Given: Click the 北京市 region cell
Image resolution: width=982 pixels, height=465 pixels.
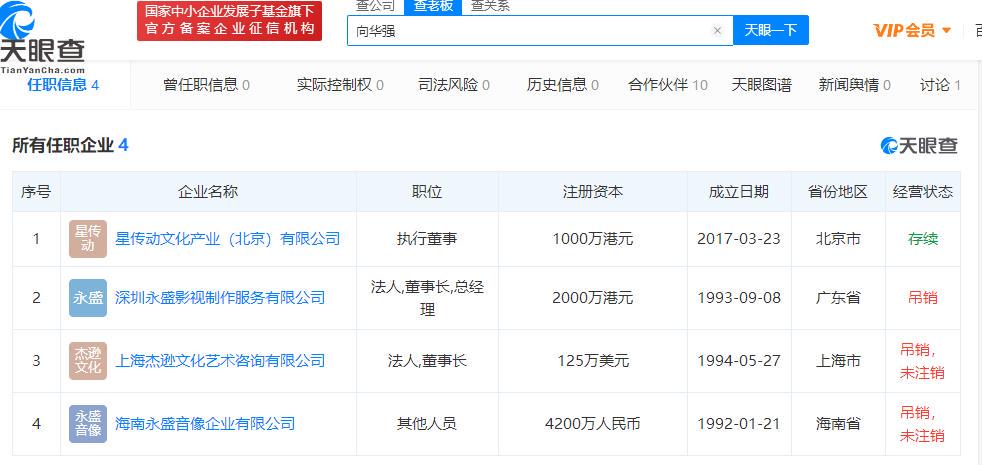Looking at the screenshot, I should coord(838,239).
